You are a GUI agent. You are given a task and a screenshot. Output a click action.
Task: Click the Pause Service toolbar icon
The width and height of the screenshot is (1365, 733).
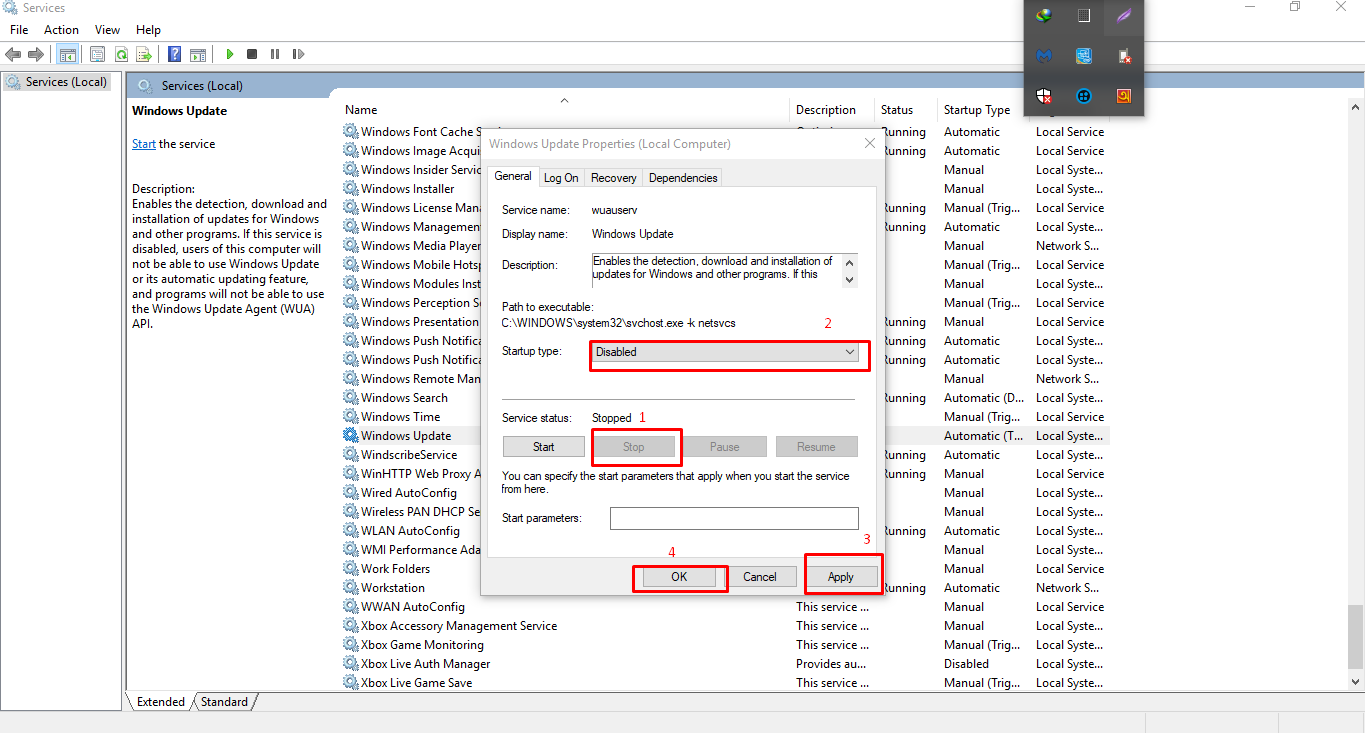tap(274, 54)
